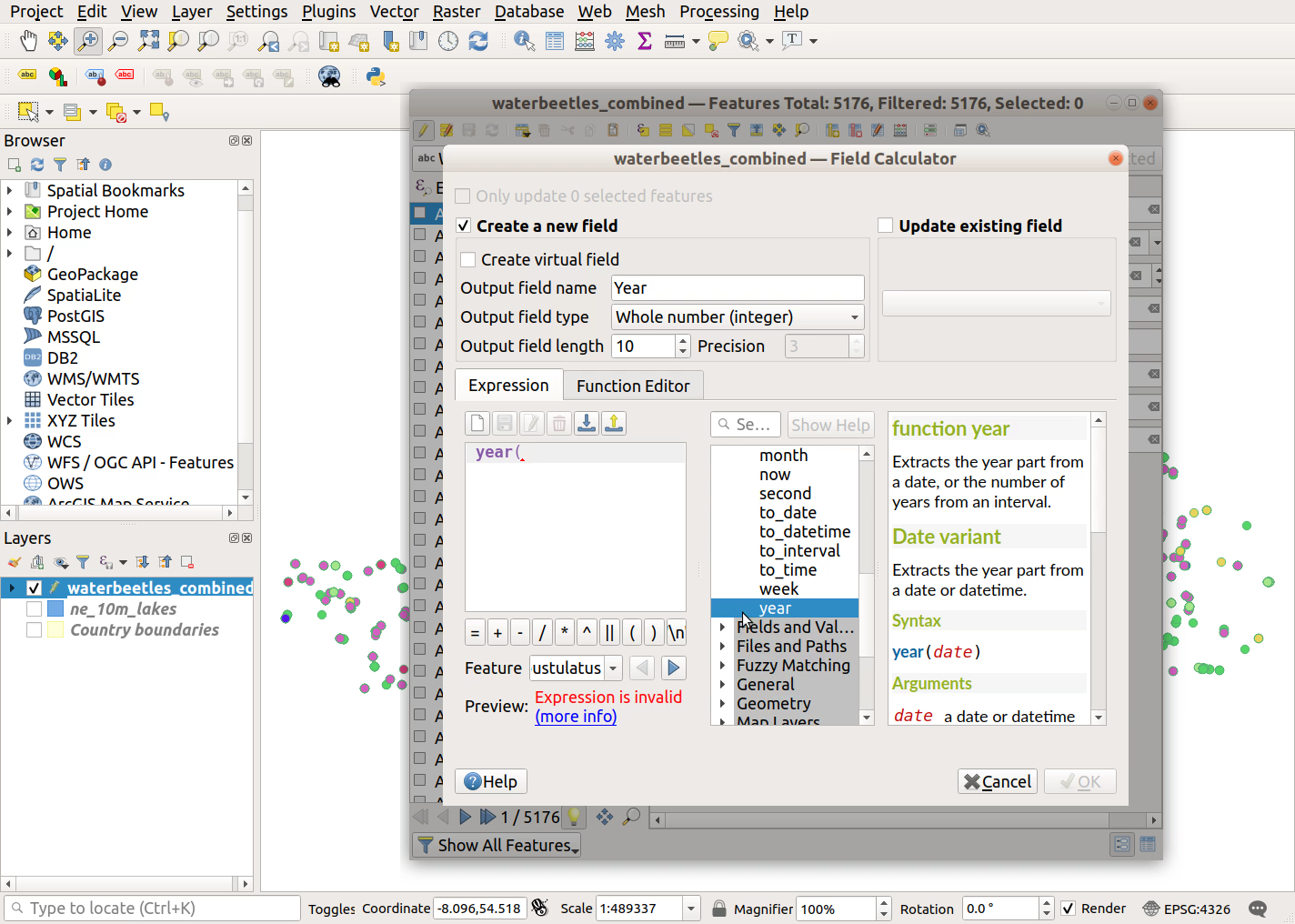Click the Clear expression editor icon
This screenshot has width=1295, height=924.
click(x=477, y=424)
